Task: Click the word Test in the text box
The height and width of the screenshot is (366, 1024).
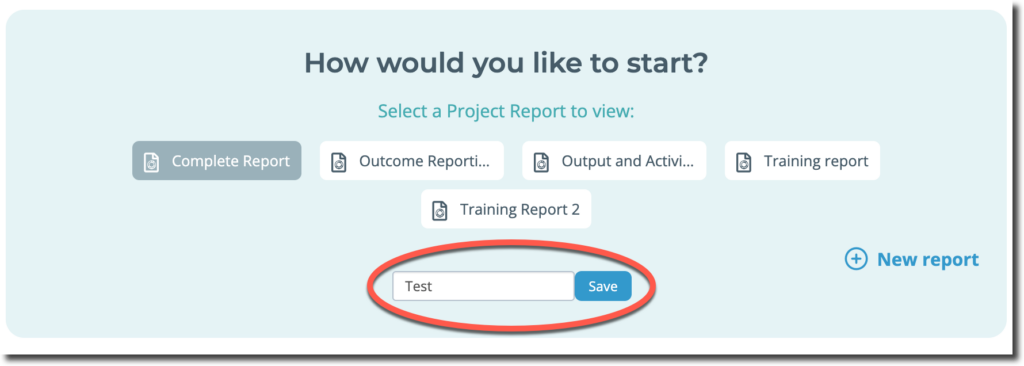Action: 419,286
